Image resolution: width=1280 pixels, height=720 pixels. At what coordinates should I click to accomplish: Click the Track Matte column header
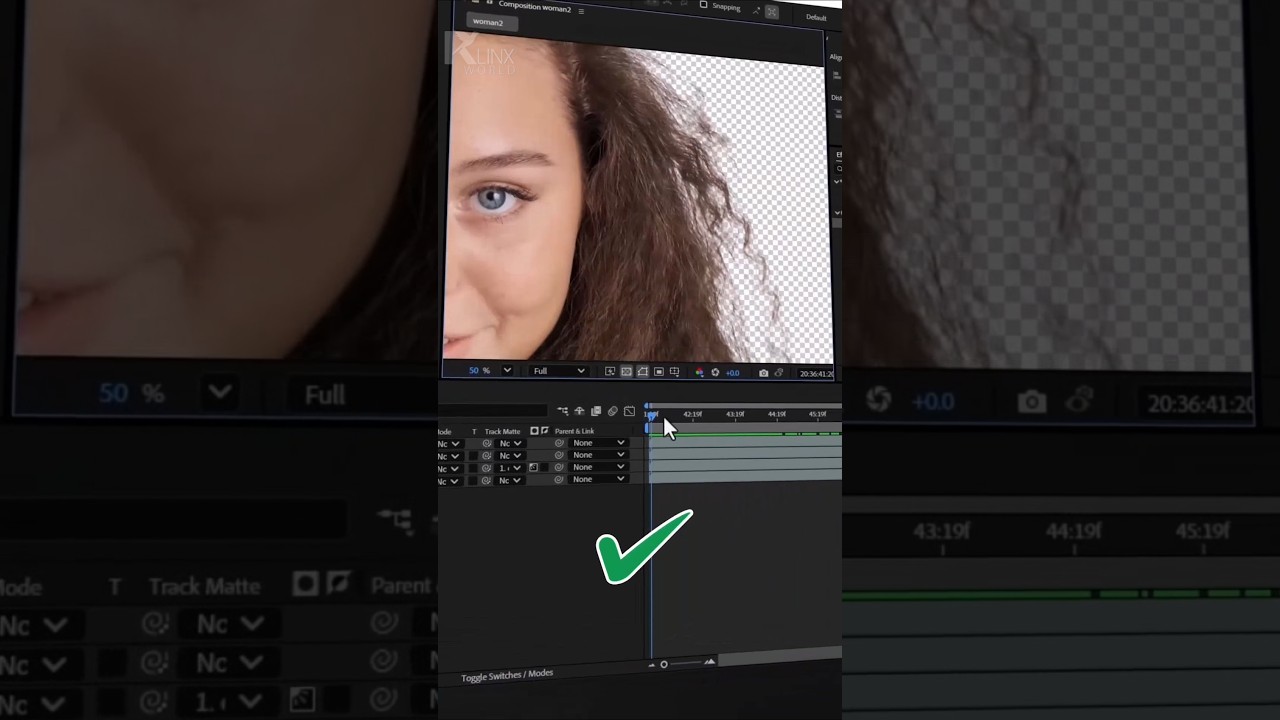pyautogui.click(x=503, y=431)
